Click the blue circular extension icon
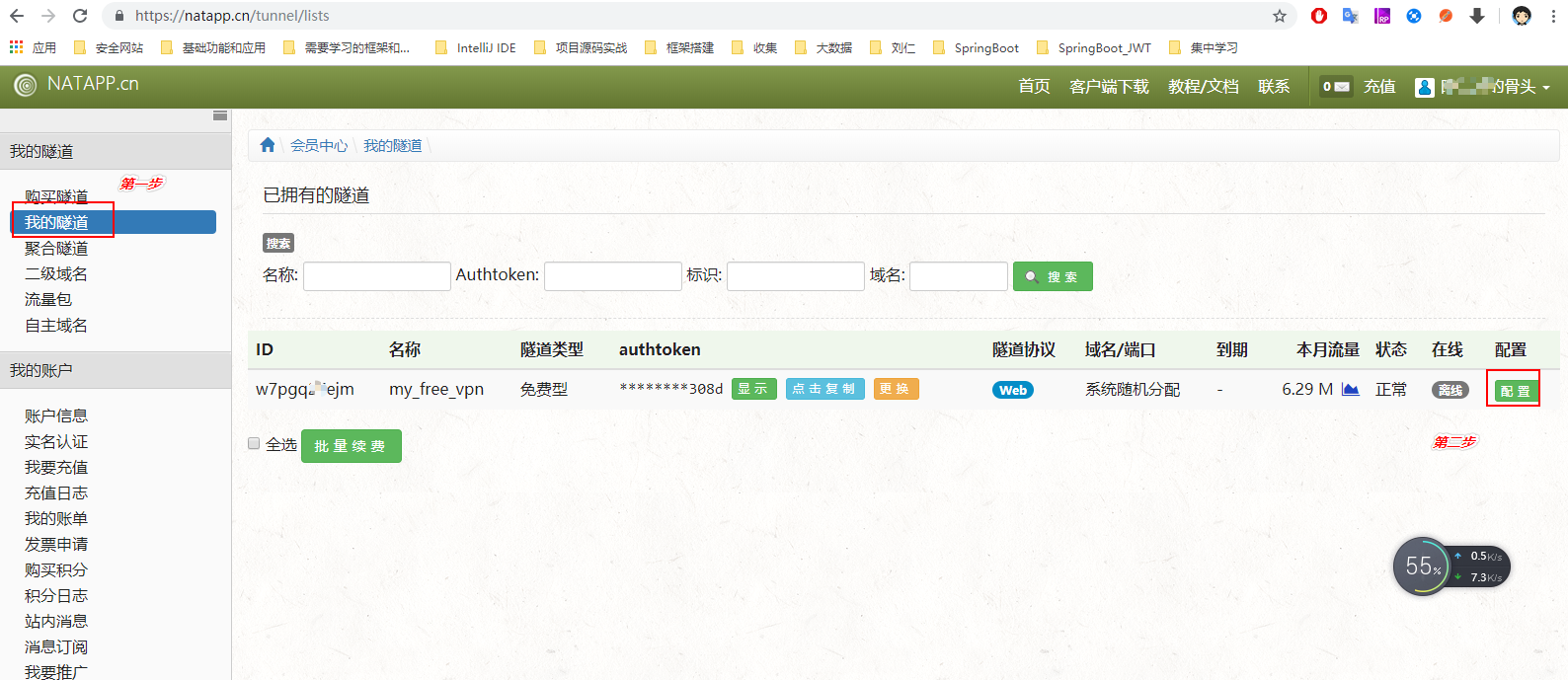Screen dimensions: 1568x680 [x=1414, y=16]
